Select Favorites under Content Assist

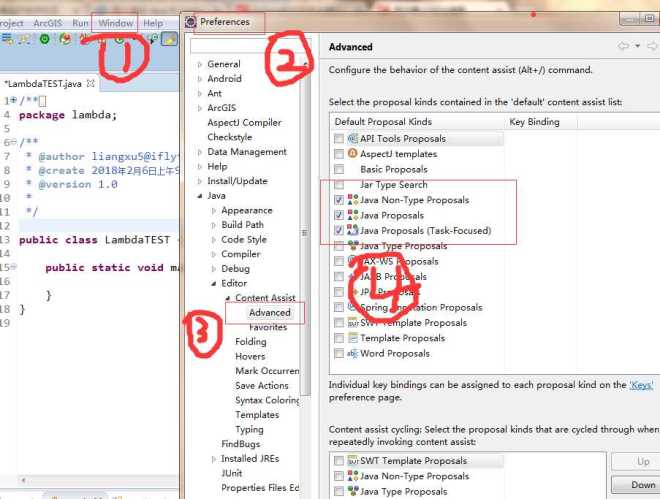coord(268,327)
